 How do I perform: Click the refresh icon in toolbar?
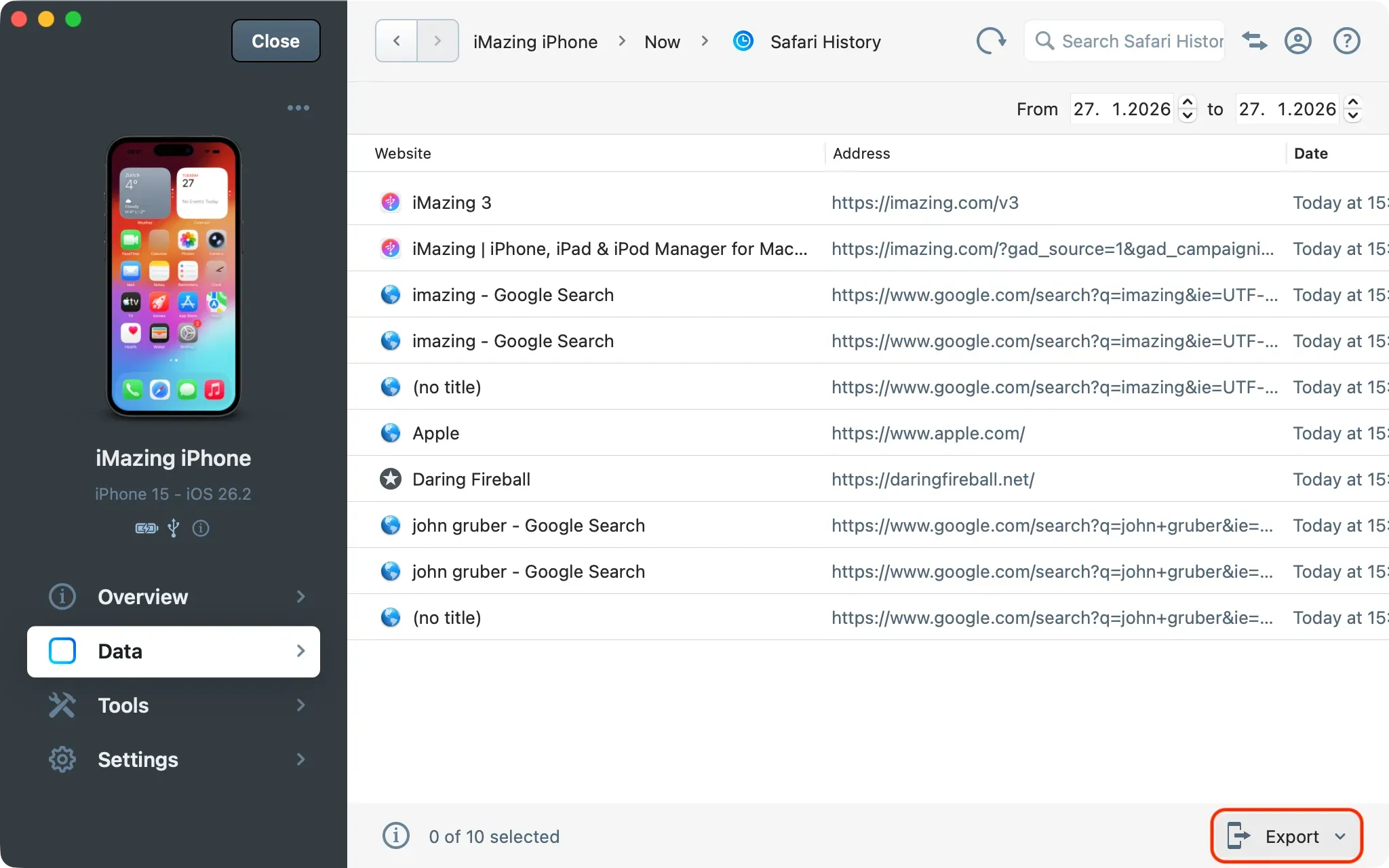tap(991, 41)
